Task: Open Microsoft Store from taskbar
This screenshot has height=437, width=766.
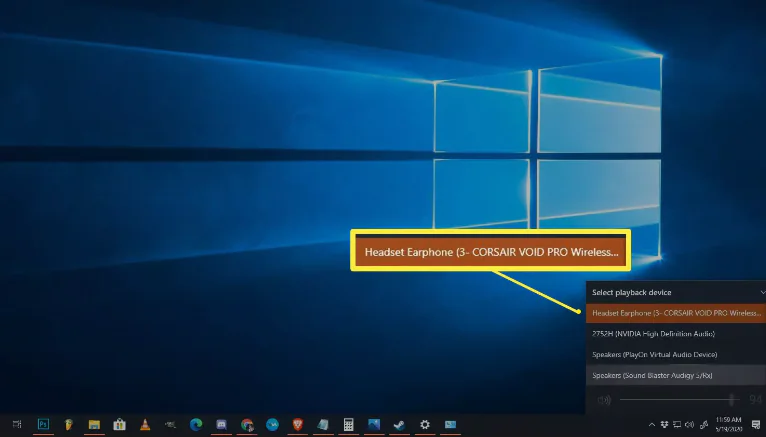Action: tap(120, 425)
